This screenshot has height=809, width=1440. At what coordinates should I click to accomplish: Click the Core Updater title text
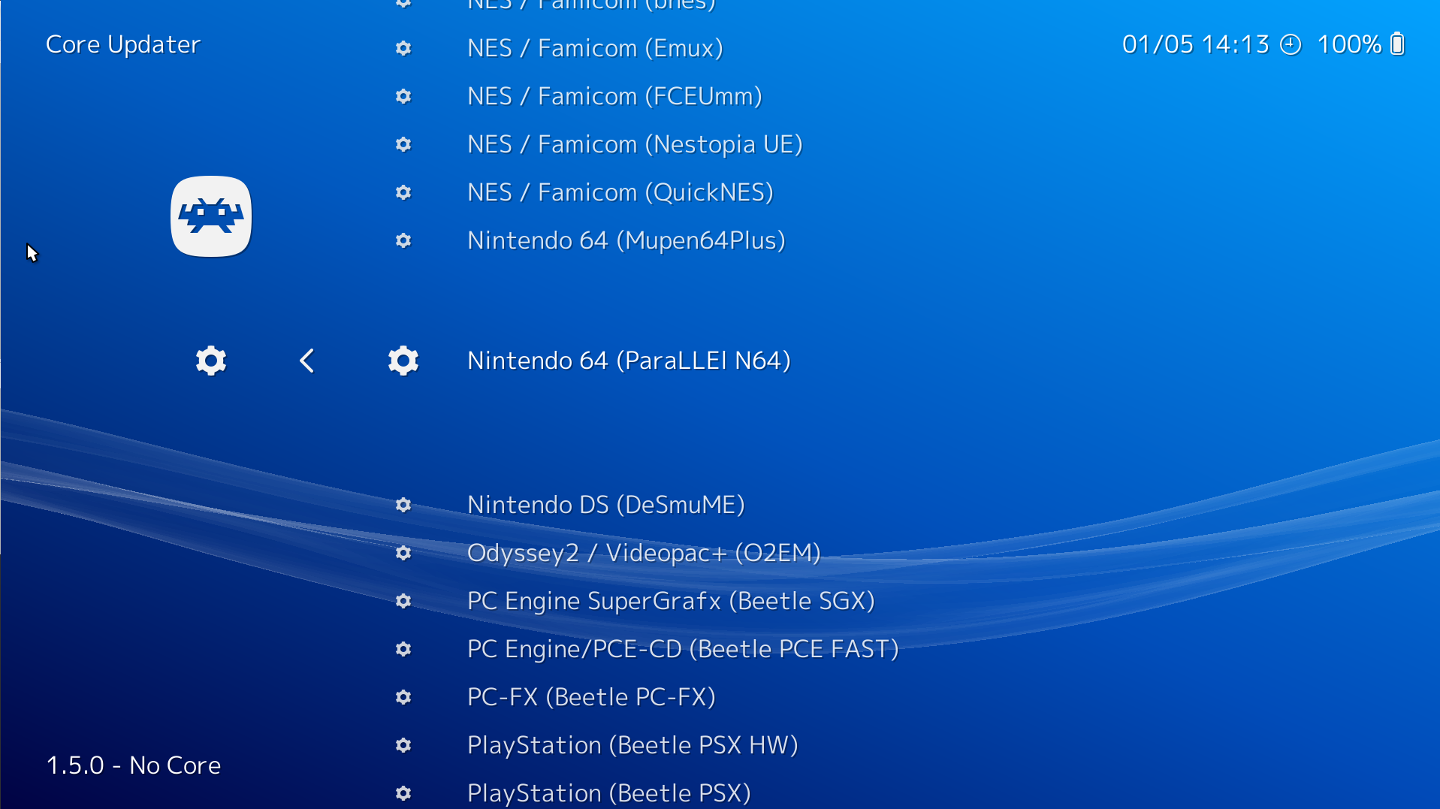pos(123,45)
